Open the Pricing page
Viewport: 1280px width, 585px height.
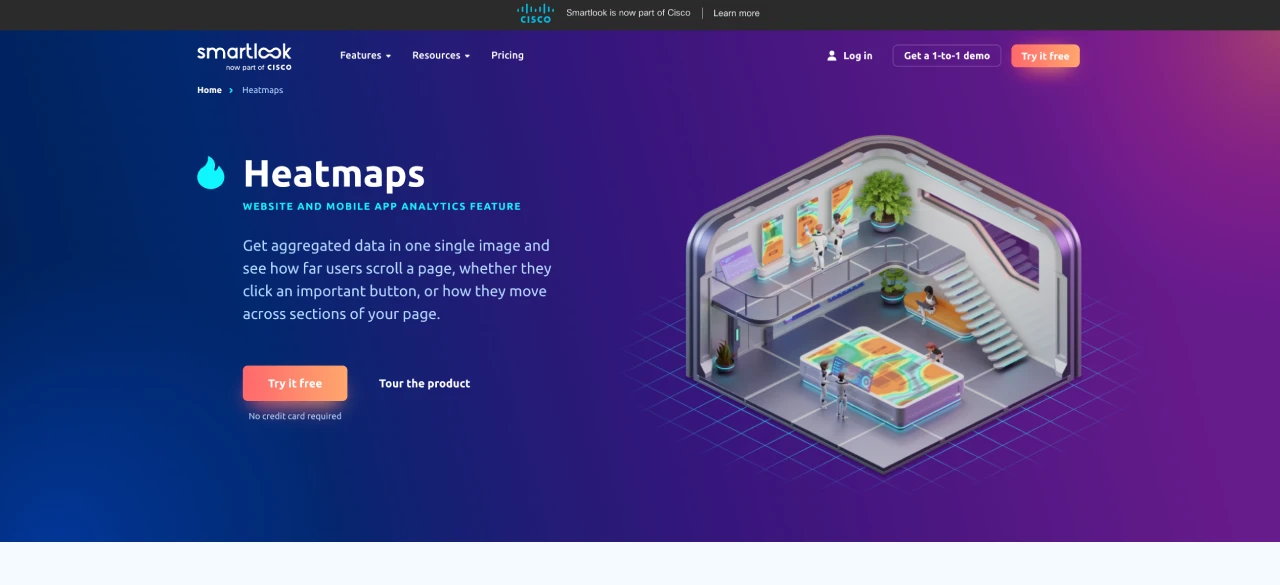click(507, 55)
